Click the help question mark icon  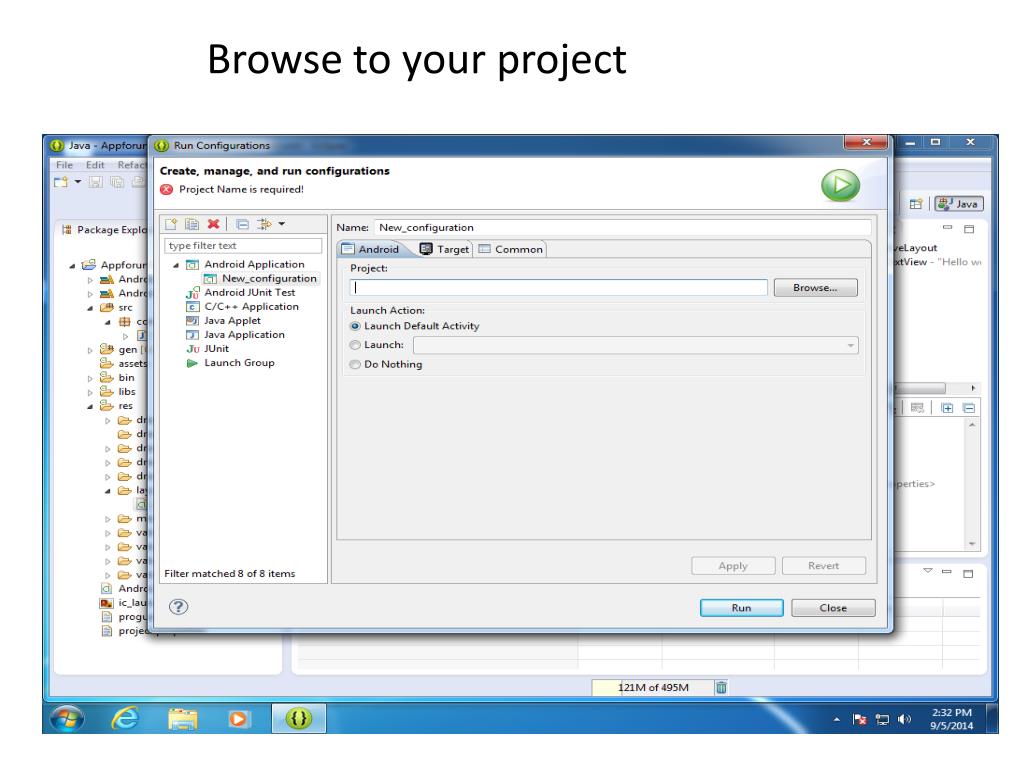click(x=178, y=607)
